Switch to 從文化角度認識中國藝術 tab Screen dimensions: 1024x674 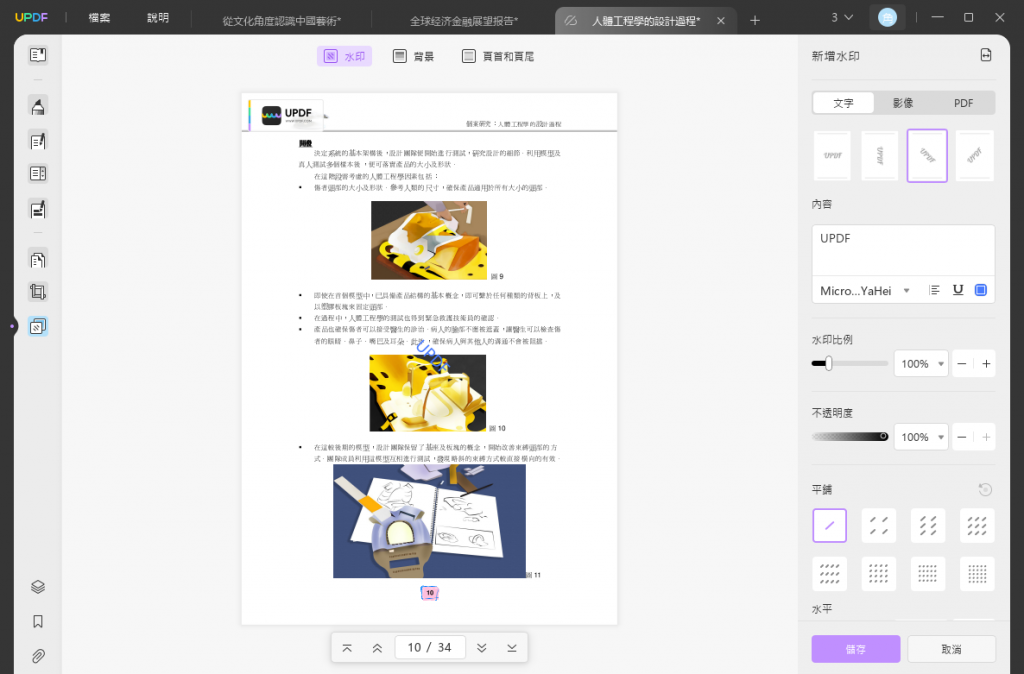tap(281, 21)
